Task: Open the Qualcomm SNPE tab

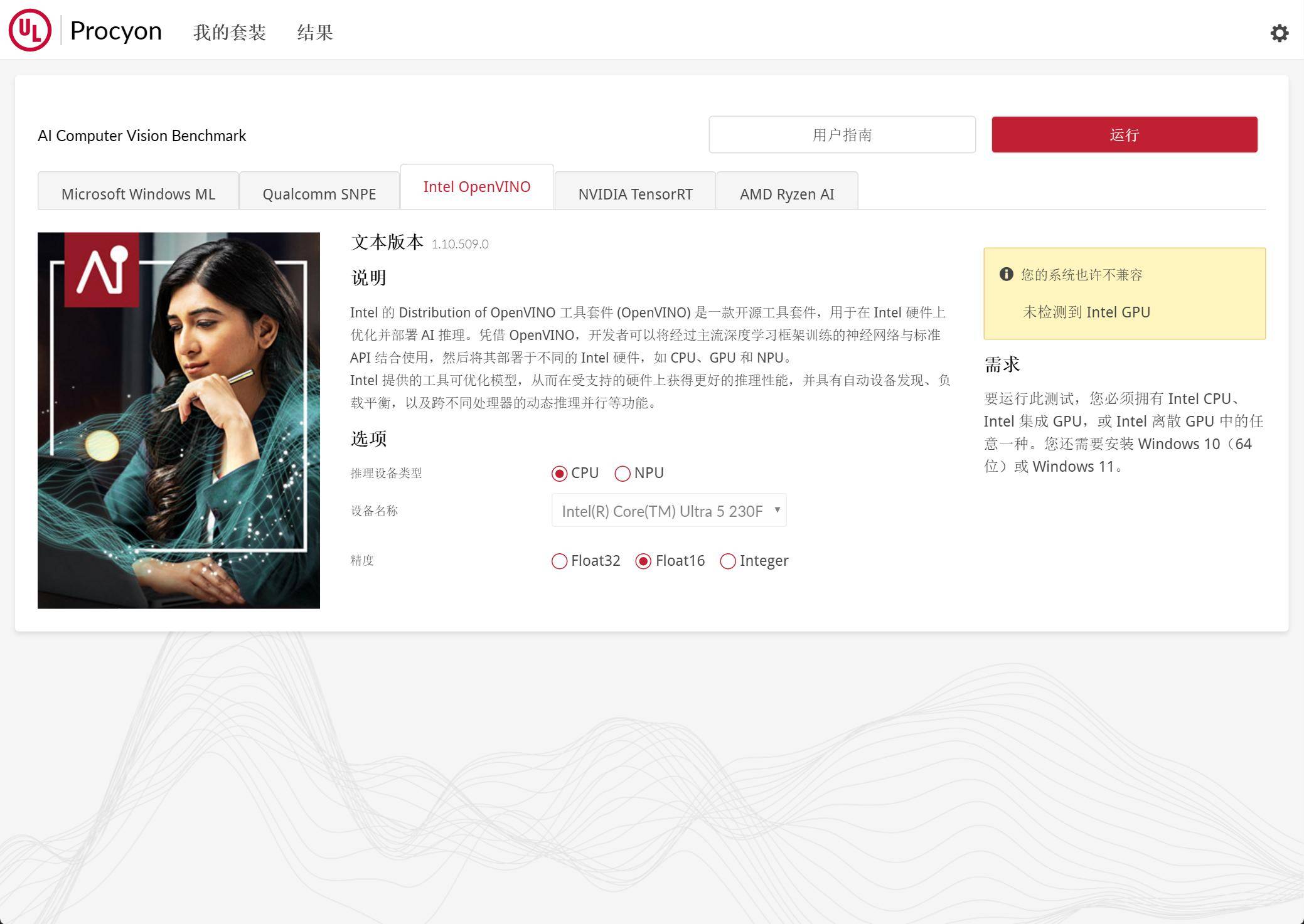Action: (x=319, y=194)
